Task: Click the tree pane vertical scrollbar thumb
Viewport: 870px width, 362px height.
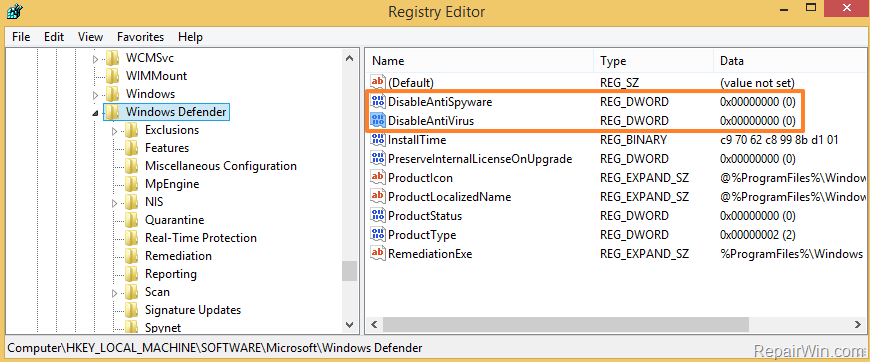Action: (349, 272)
